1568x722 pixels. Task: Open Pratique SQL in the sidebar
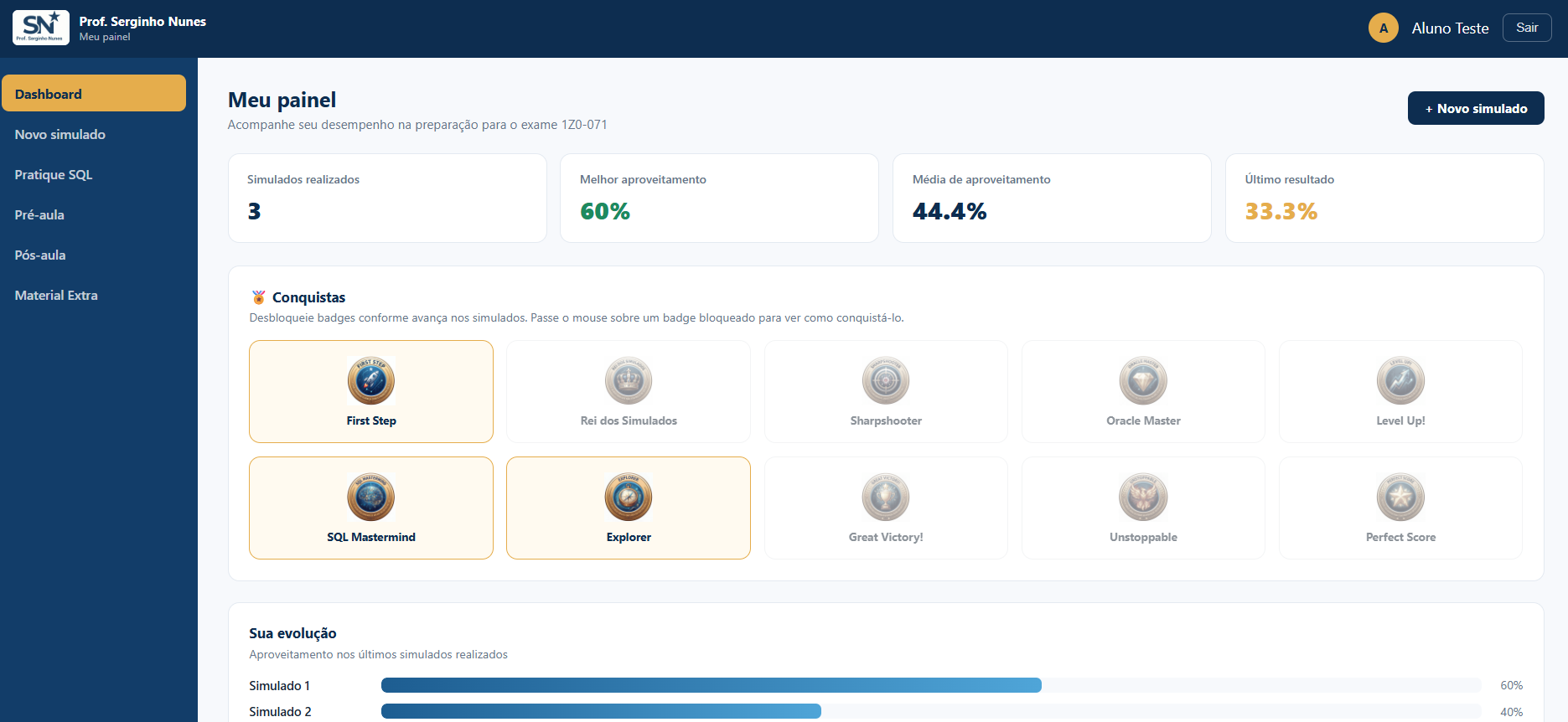pyautogui.click(x=94, y=174)
